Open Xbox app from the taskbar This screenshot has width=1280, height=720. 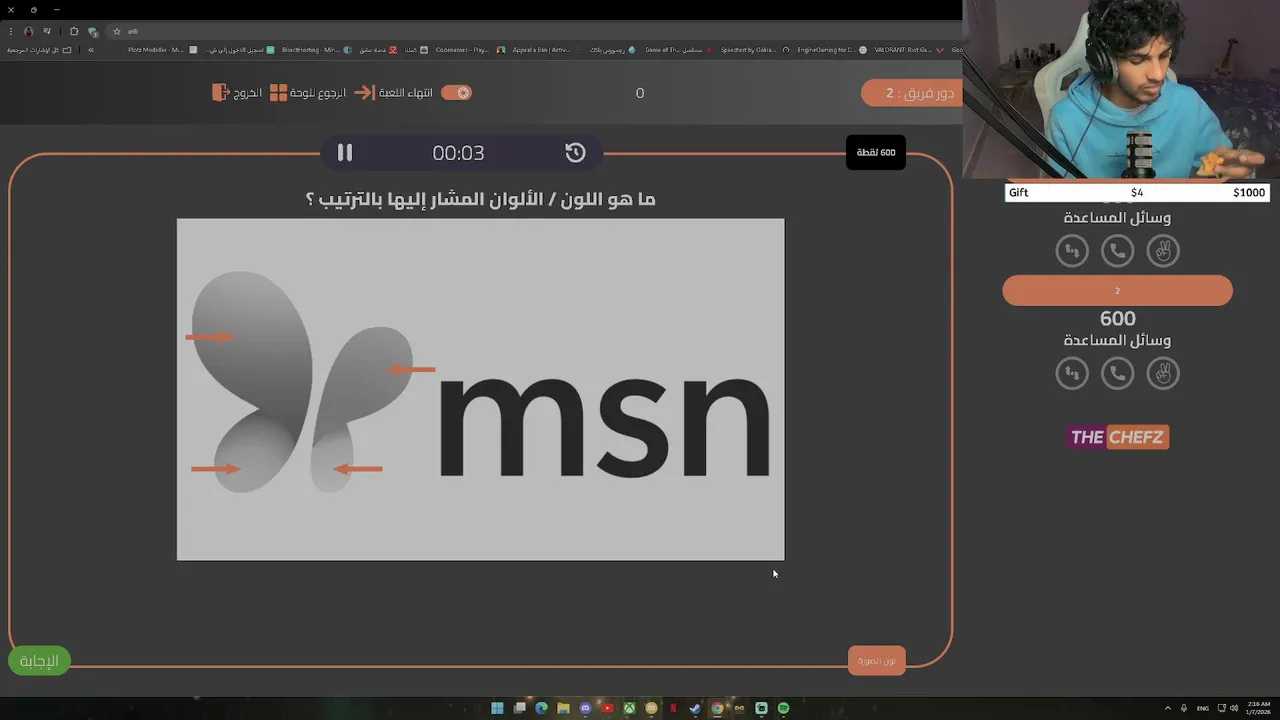point(629,708)
